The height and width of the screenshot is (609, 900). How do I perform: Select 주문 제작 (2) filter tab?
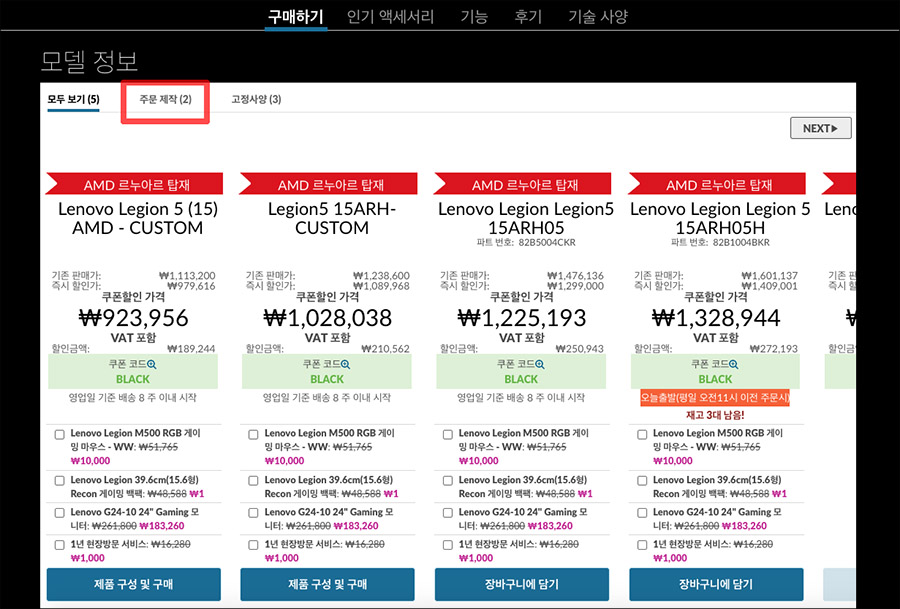tap(165, 99)
